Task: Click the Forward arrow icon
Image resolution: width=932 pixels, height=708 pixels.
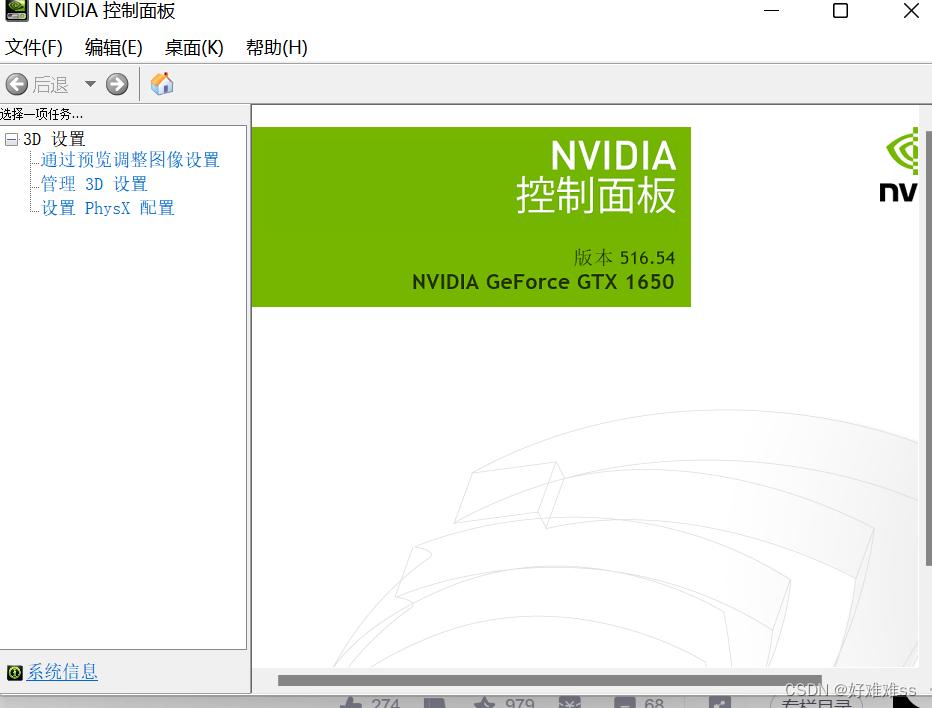Action: (117, 84)
